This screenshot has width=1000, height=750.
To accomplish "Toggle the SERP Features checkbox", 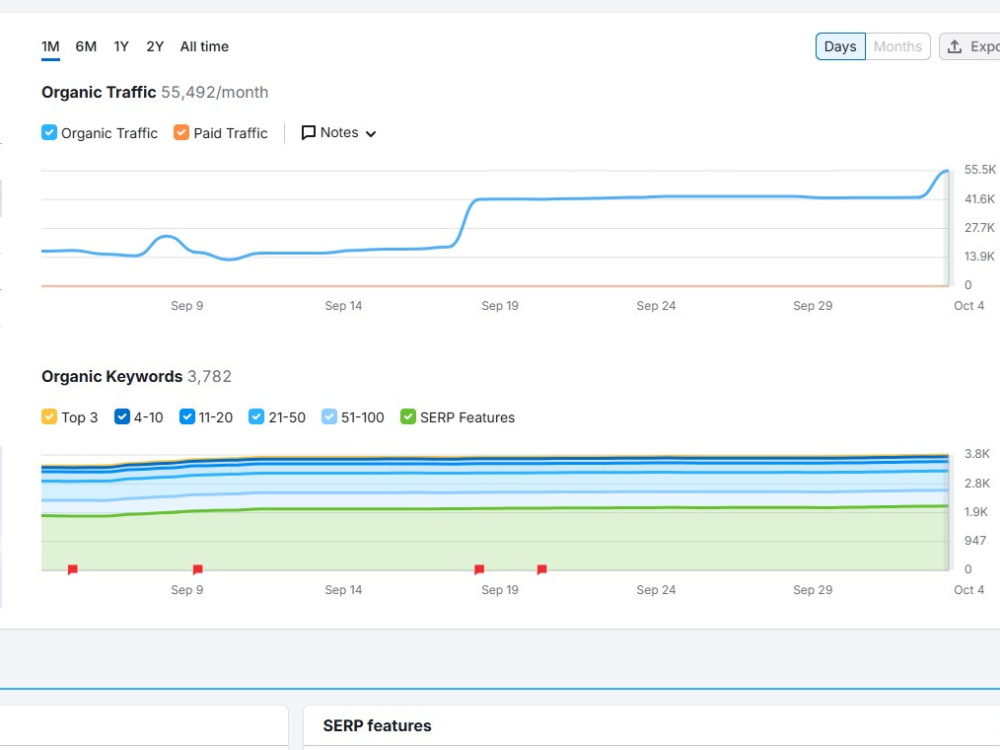I will (x=408, y=417).
